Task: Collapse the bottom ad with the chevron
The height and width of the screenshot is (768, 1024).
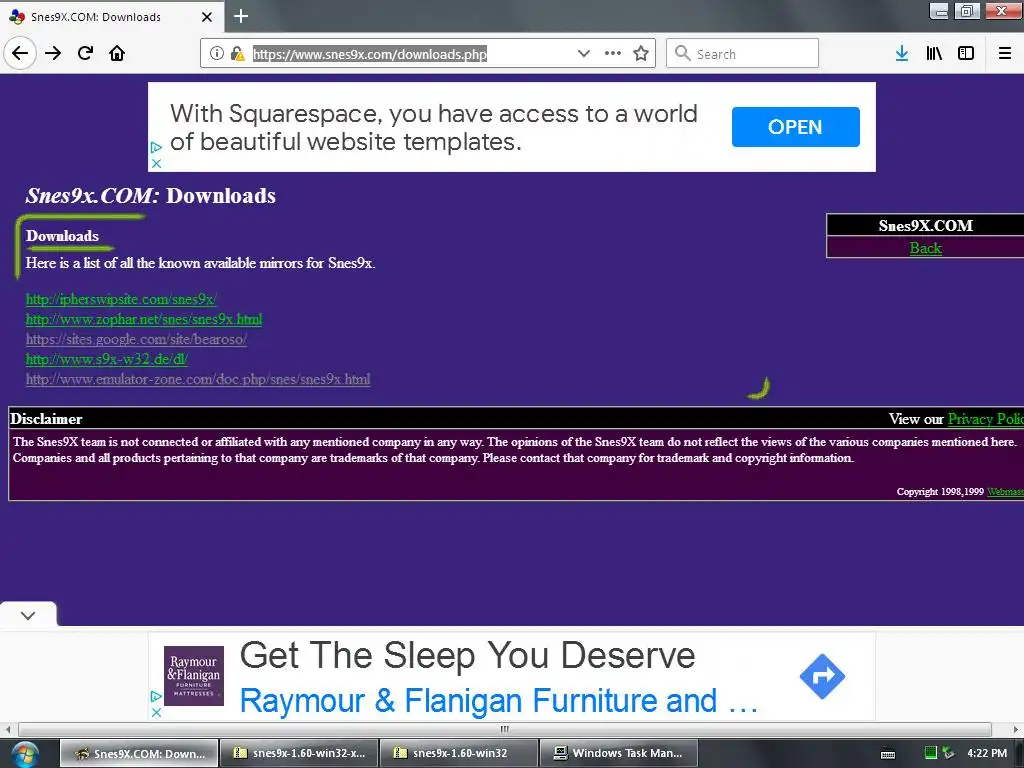Action: point(28,615)
